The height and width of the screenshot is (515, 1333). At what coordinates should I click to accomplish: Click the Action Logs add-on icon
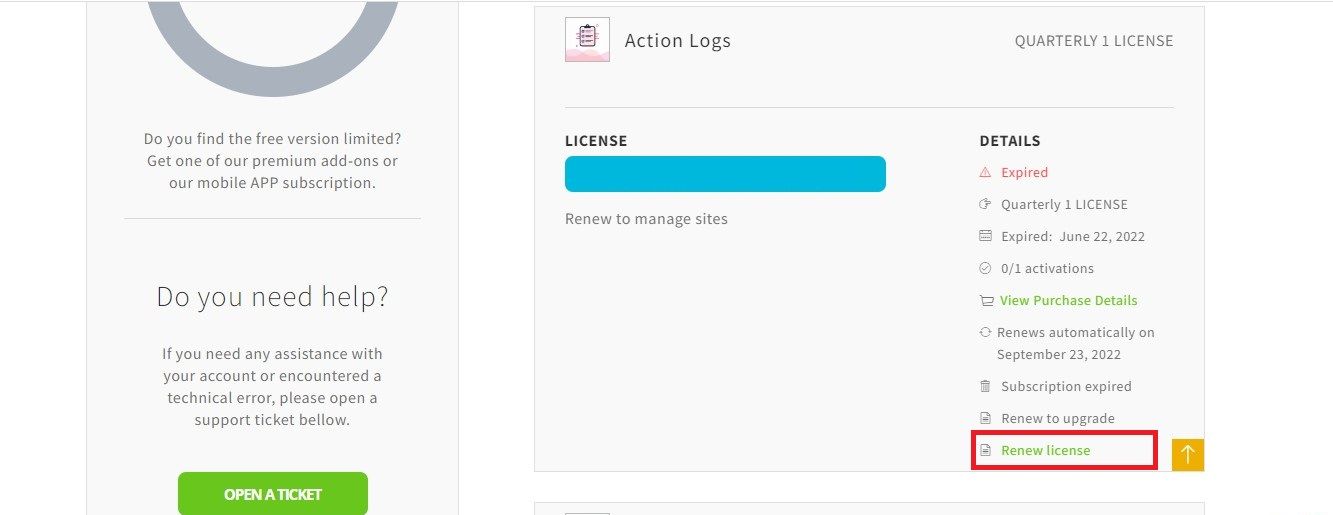coord(587,40)
